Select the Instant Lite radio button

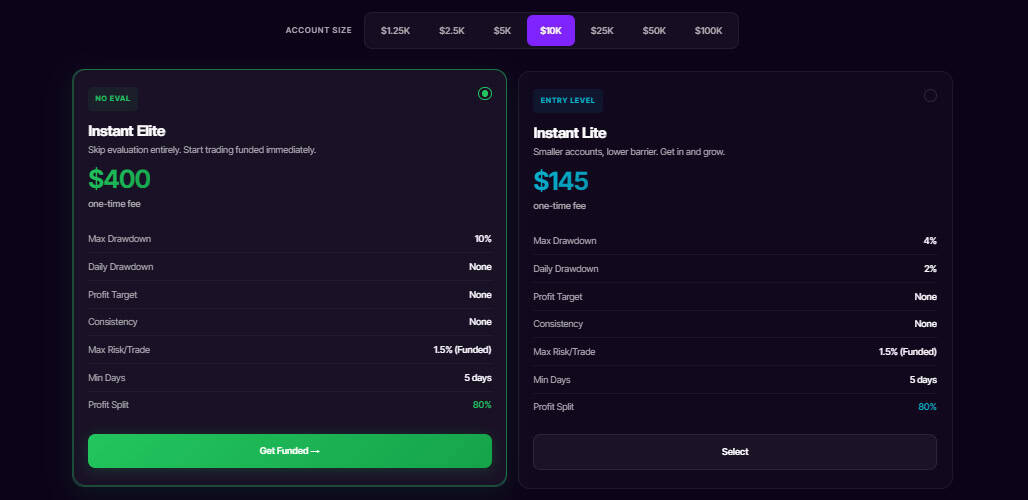click(930, 95)
